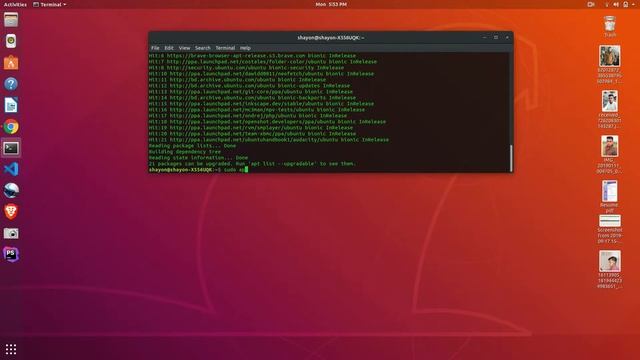Open the Search menu in the terminal

tap(202, 48)
